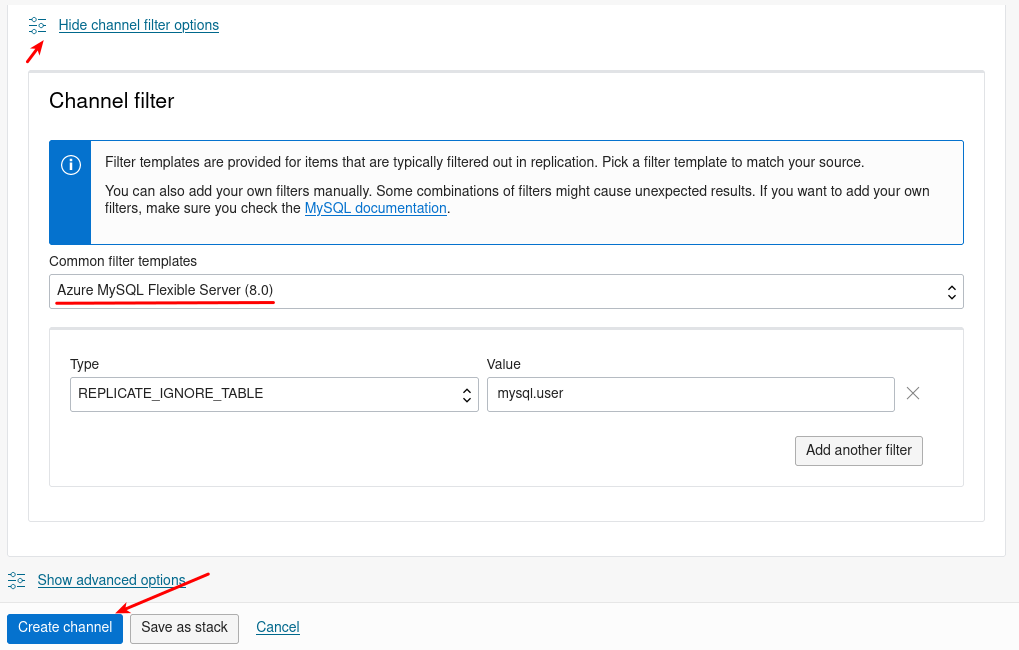Collapse panel via Hide channel filter options link
This screenshot has height=650, width=1019.
[x=138, y=25]
